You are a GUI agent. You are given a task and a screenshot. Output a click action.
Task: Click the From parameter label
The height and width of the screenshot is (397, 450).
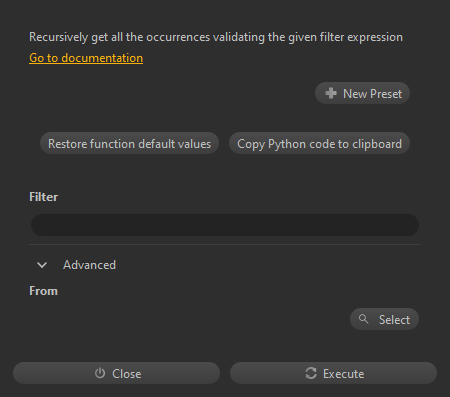(x=43, y=291)
